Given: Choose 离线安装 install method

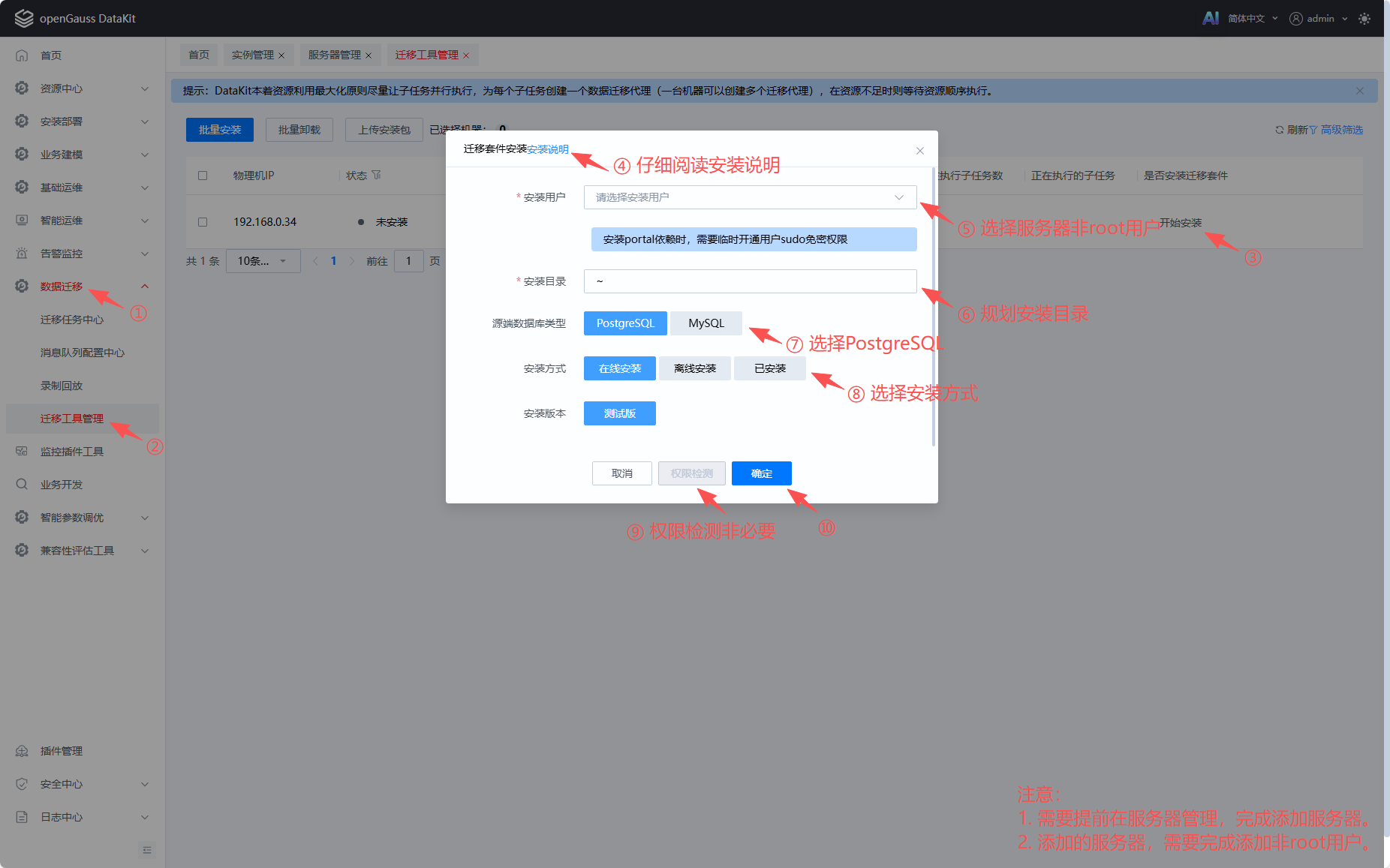Looking at the screenshot, I should click(694, 368).
